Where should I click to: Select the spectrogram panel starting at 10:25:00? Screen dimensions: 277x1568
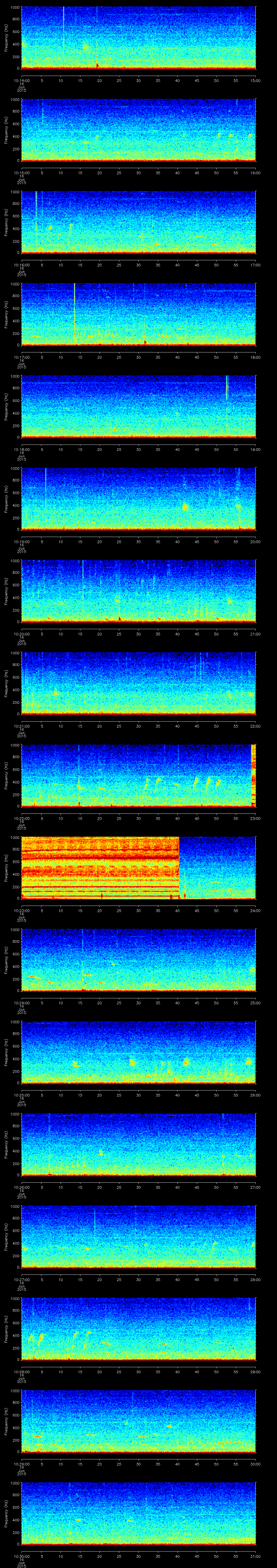pos(139,1052)
